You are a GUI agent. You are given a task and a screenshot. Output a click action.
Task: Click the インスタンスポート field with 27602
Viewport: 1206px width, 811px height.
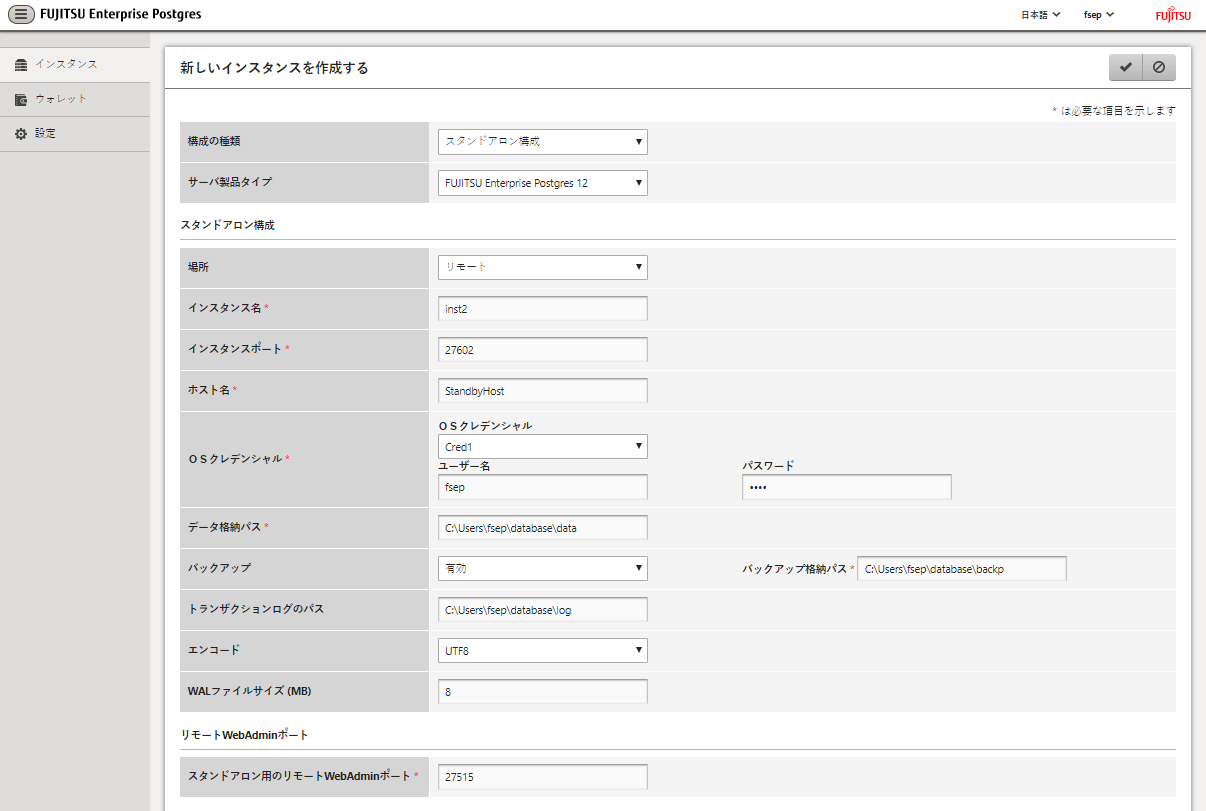click(x=543, y=349)
